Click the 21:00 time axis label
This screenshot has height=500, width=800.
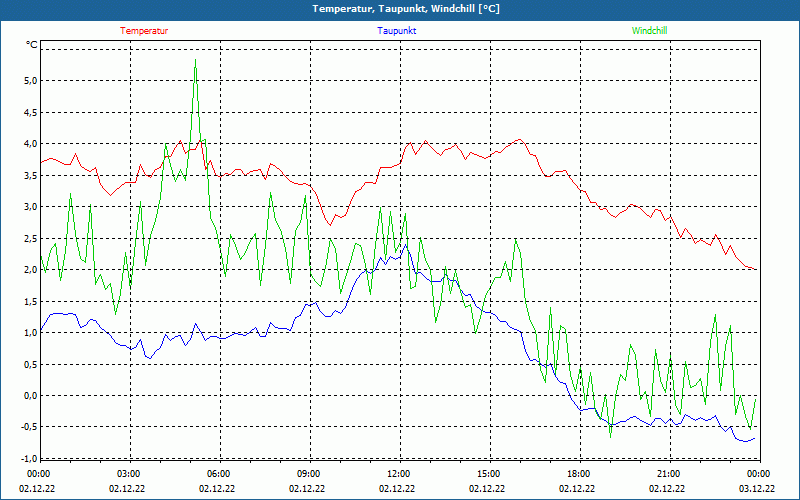(668, 474)
